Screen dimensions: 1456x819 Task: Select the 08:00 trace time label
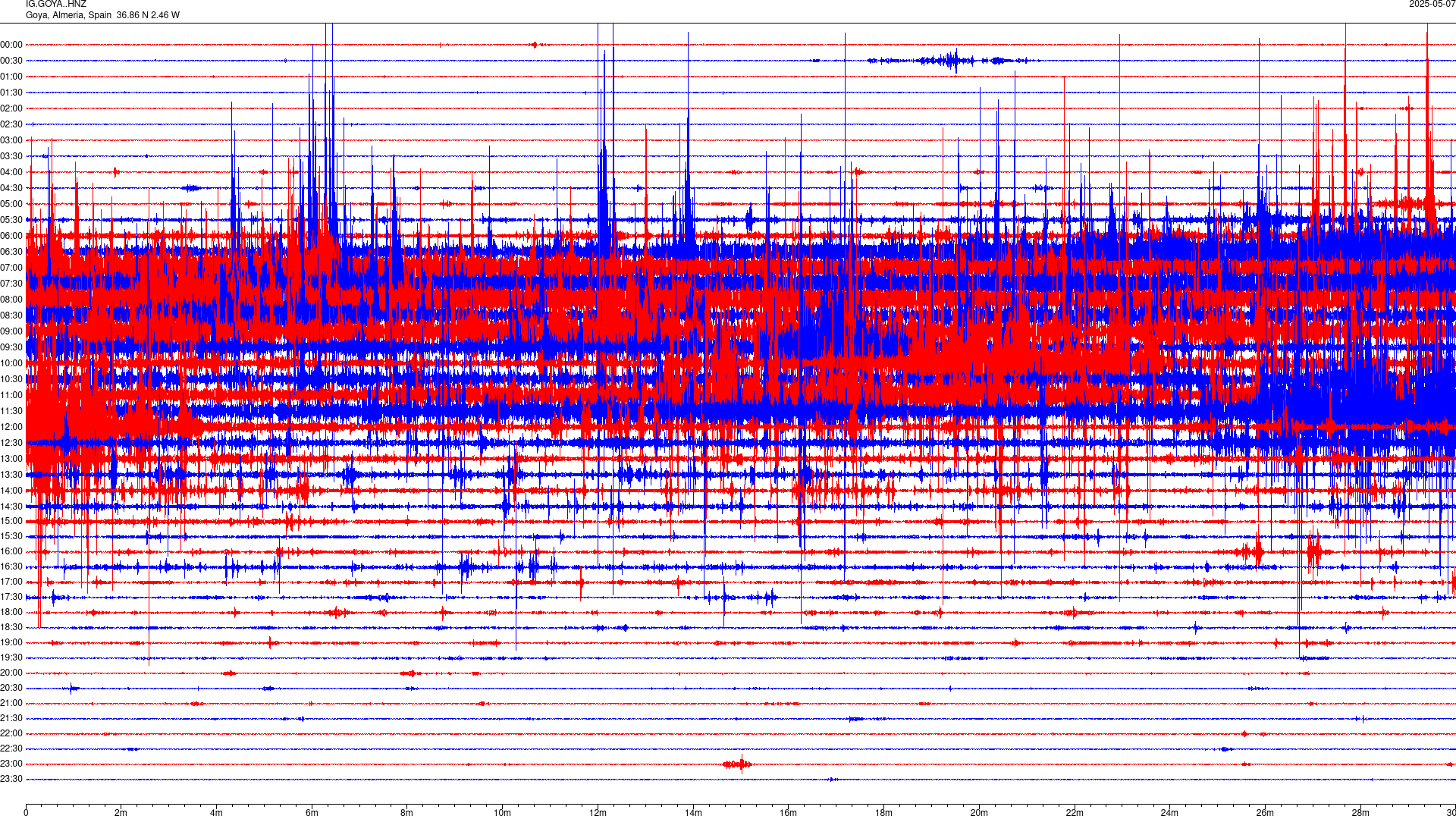pyautogui.click(x=11, y=300)
